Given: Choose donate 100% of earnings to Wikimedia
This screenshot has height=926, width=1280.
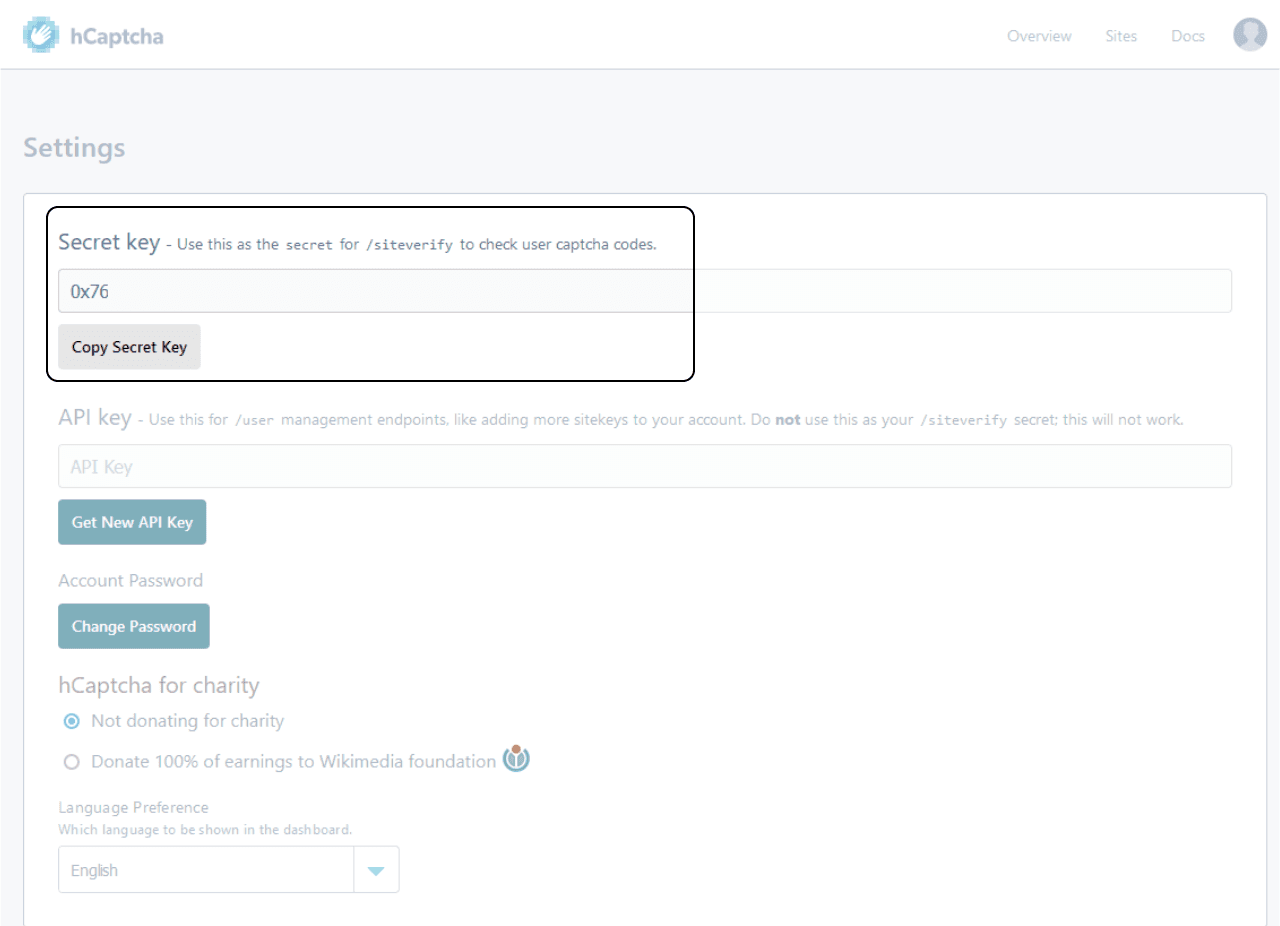Looking at the screenshot, I should pos(71,761).
